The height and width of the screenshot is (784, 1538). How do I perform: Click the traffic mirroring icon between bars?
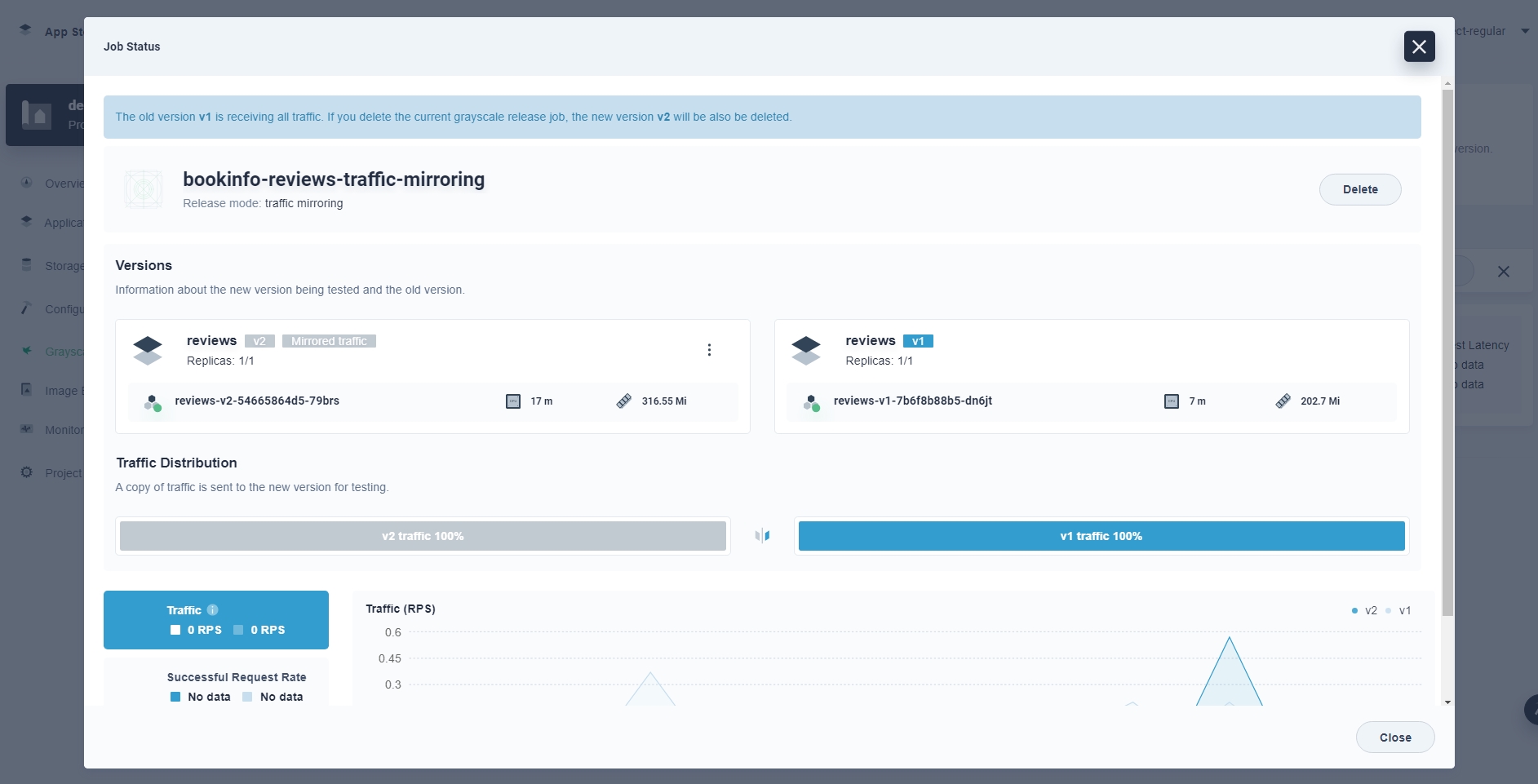click(762, 536)
